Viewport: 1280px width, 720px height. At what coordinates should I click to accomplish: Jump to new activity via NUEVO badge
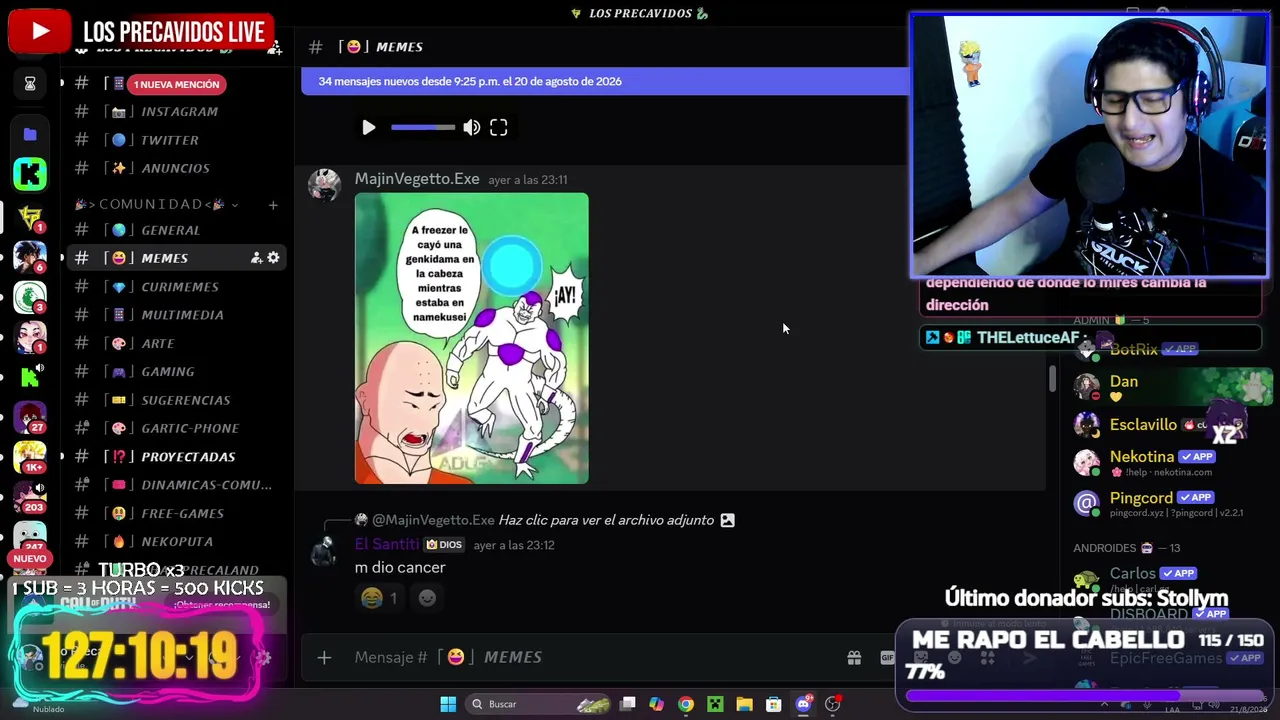tap(30, 559)
